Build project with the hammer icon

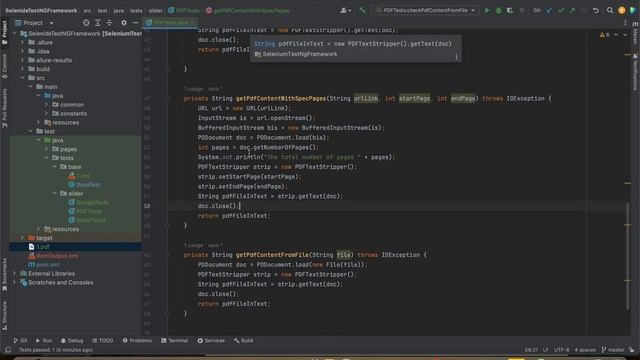coord(362,10)
